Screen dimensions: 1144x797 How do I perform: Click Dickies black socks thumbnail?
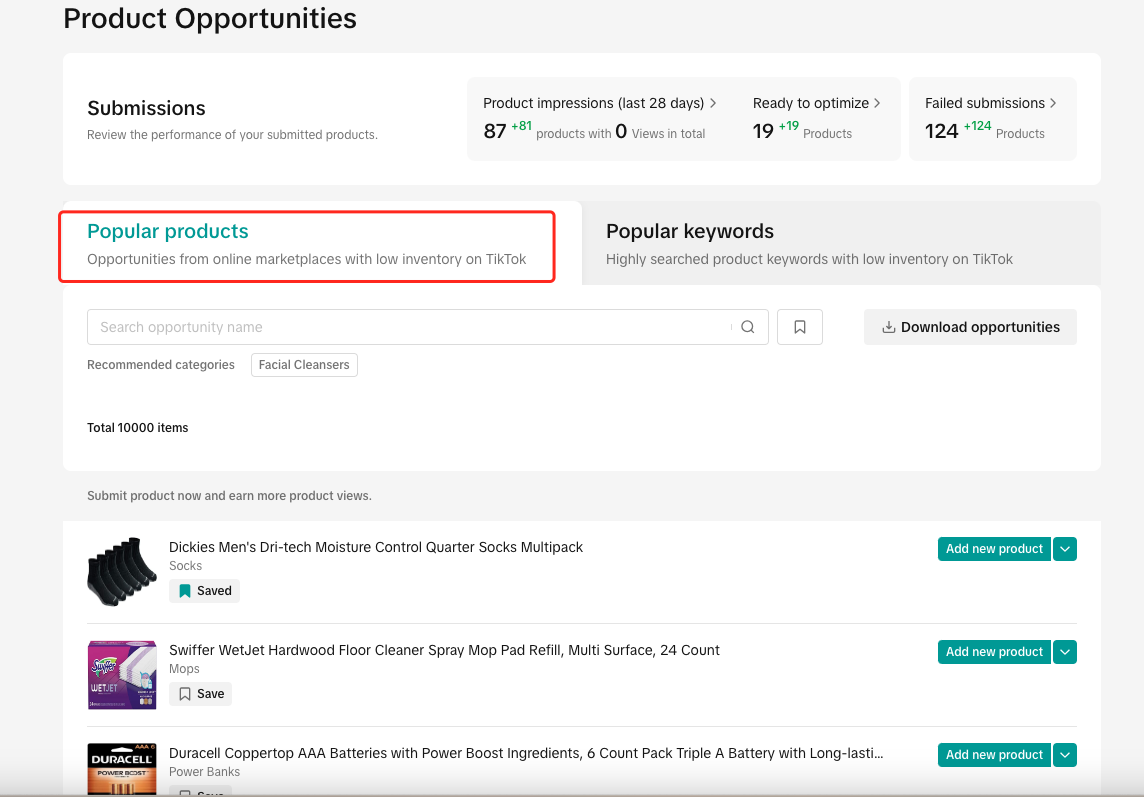(122, 573)
